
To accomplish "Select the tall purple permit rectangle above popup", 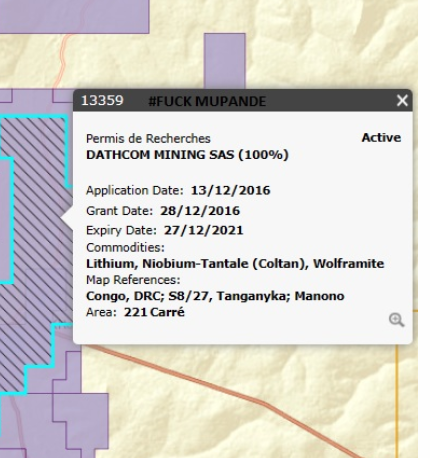I will click(224, 61).
